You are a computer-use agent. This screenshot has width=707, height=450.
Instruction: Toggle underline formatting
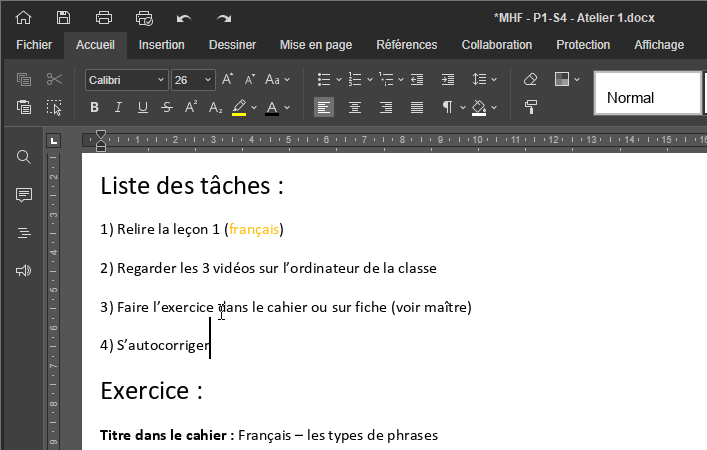coord(142,107)
